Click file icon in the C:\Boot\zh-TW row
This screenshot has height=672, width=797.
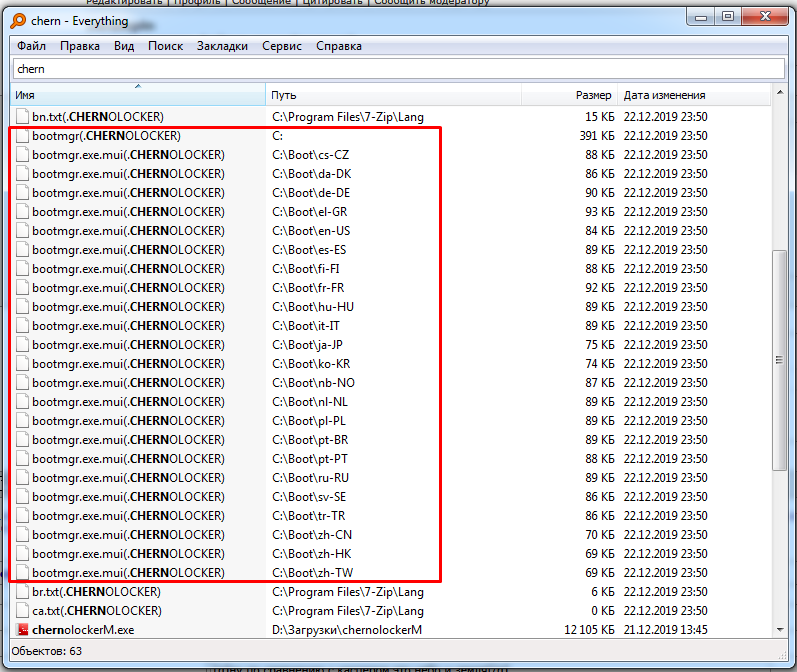(22, 573)
